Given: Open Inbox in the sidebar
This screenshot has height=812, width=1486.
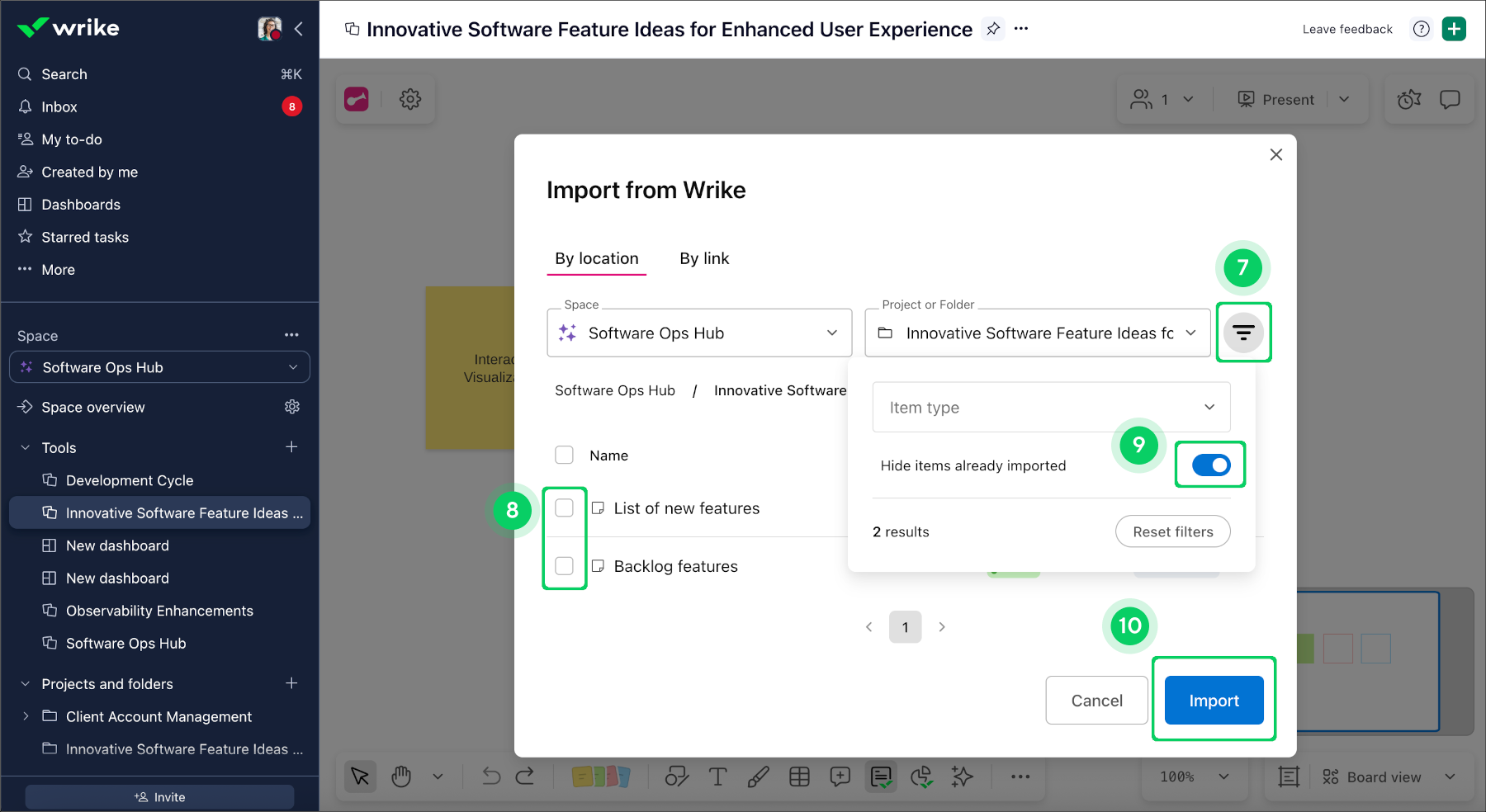Looking at the screenshot, I should pyautogui.click(x=59, y=107).
